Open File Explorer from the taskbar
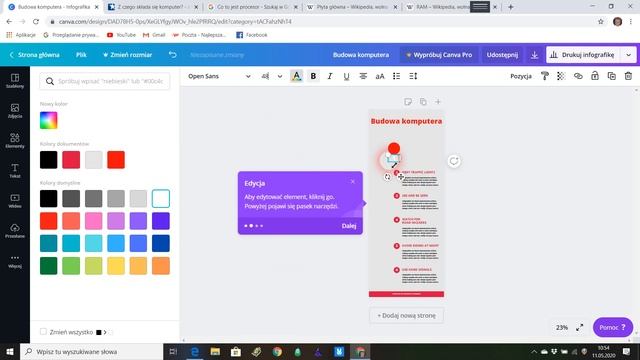The height and width of the screenshot is (360, 640). [215, 351]
